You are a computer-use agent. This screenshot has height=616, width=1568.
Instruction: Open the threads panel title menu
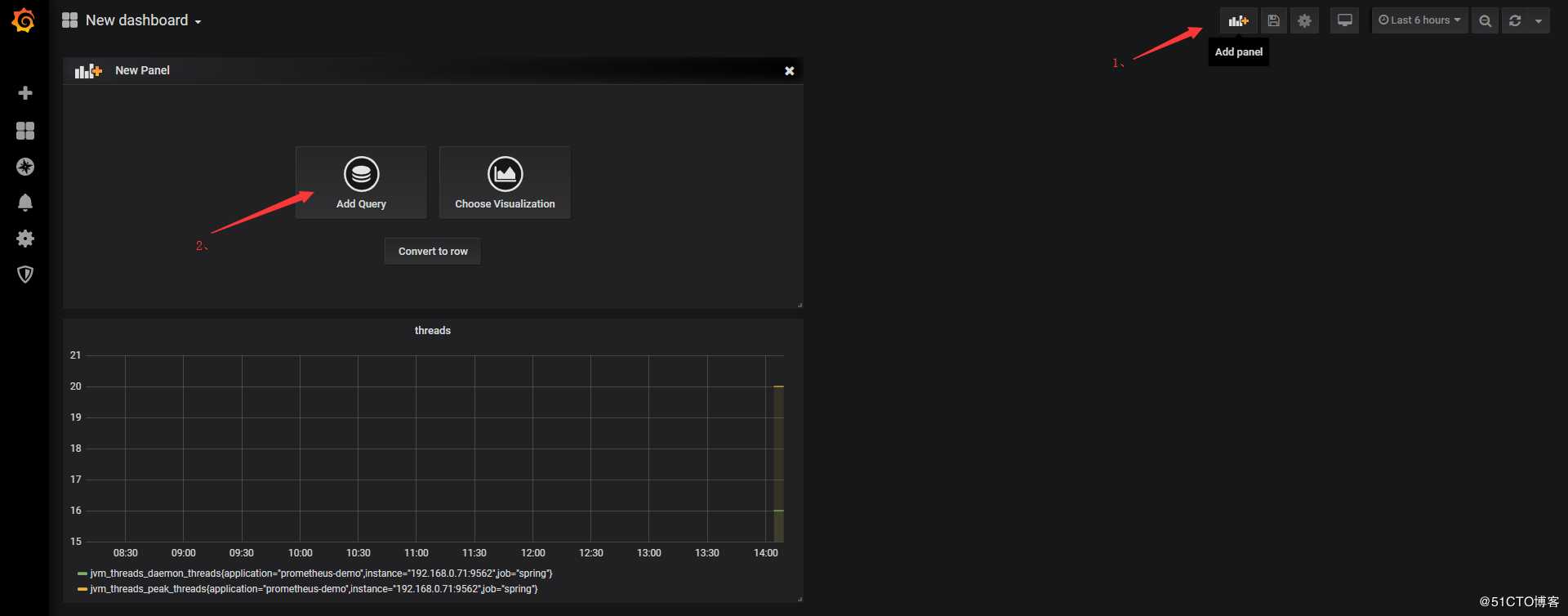coord(432,330)
